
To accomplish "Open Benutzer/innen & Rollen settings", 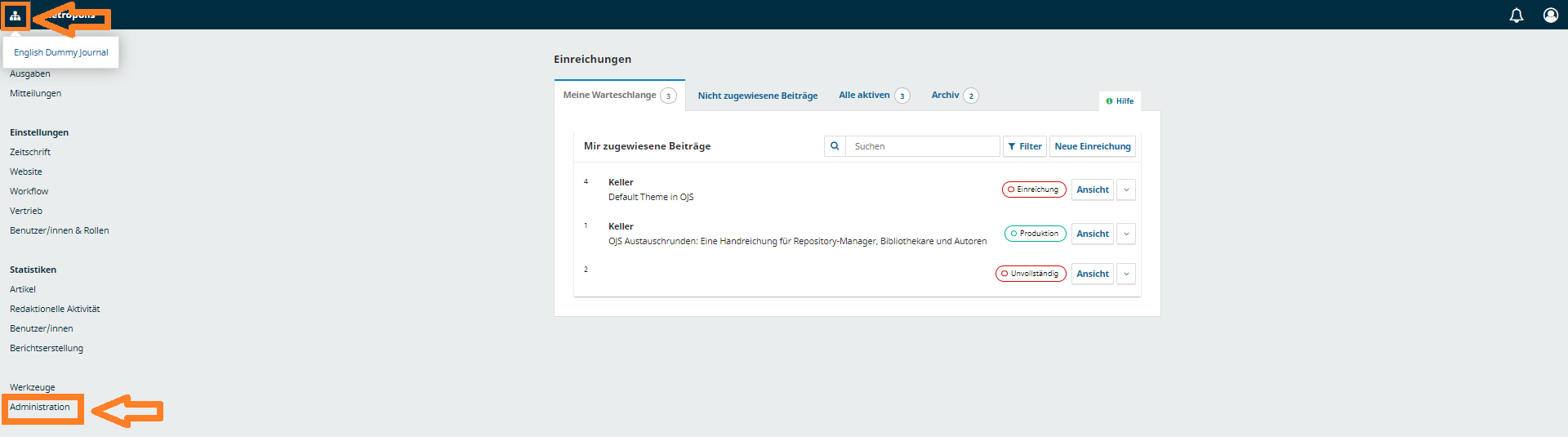I will (x=60, y=230).
